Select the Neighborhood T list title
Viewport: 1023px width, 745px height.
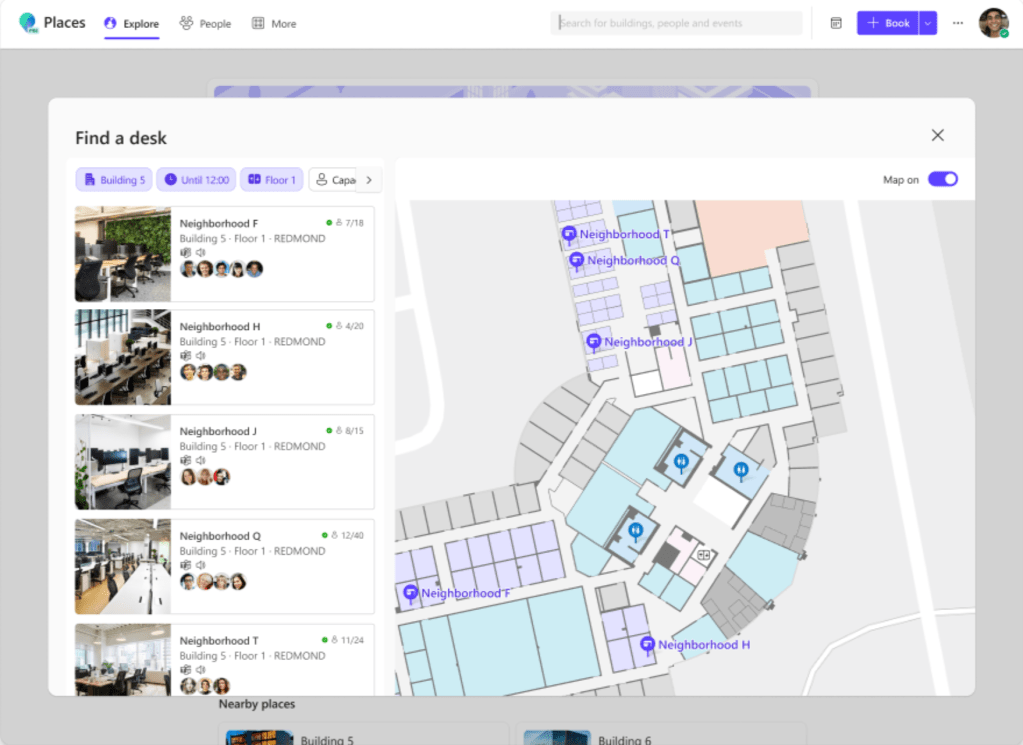tap(219, 641)
